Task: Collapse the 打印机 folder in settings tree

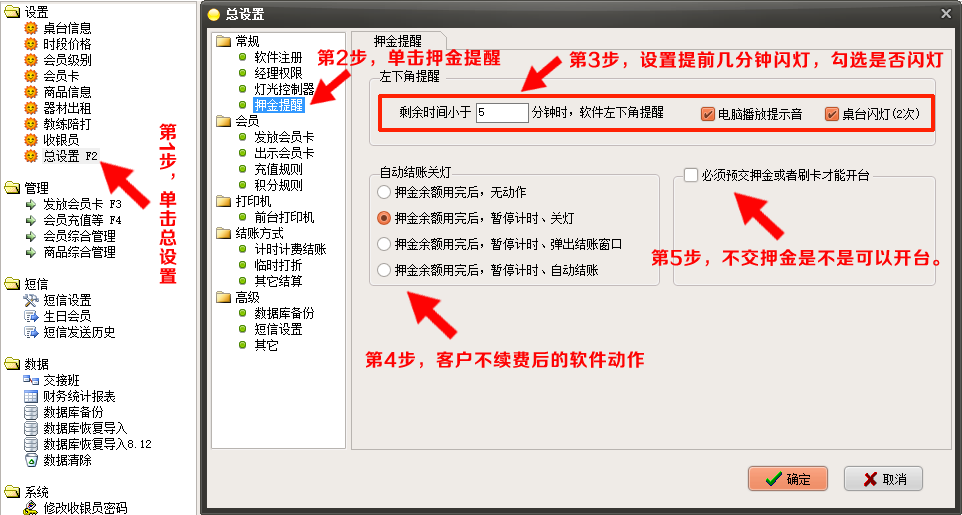Action: (223, 201)
